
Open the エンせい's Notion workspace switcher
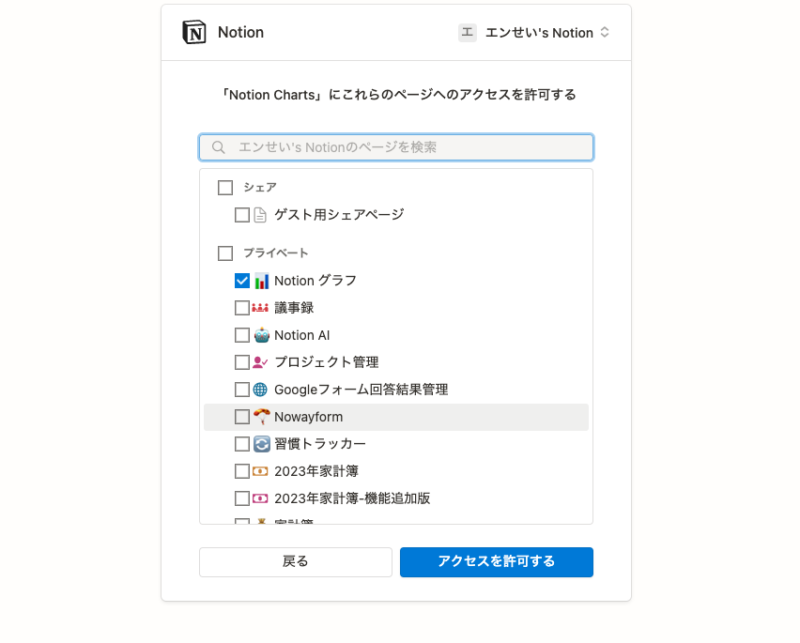click(534, 33)
